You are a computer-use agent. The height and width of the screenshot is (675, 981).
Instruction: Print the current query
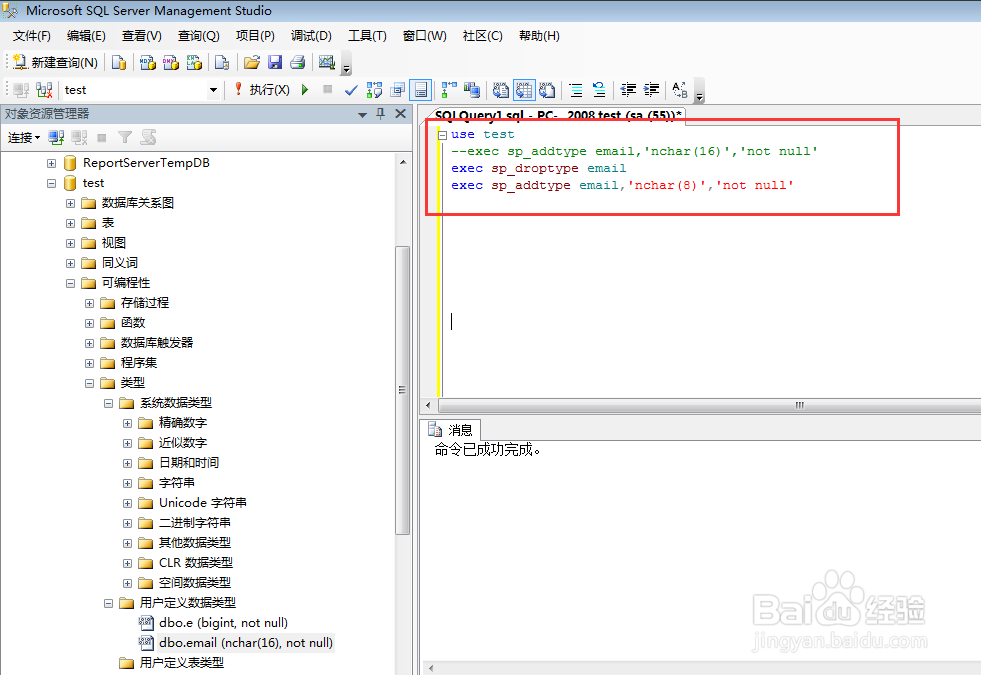pyautogui.click(x=298, y=62)
